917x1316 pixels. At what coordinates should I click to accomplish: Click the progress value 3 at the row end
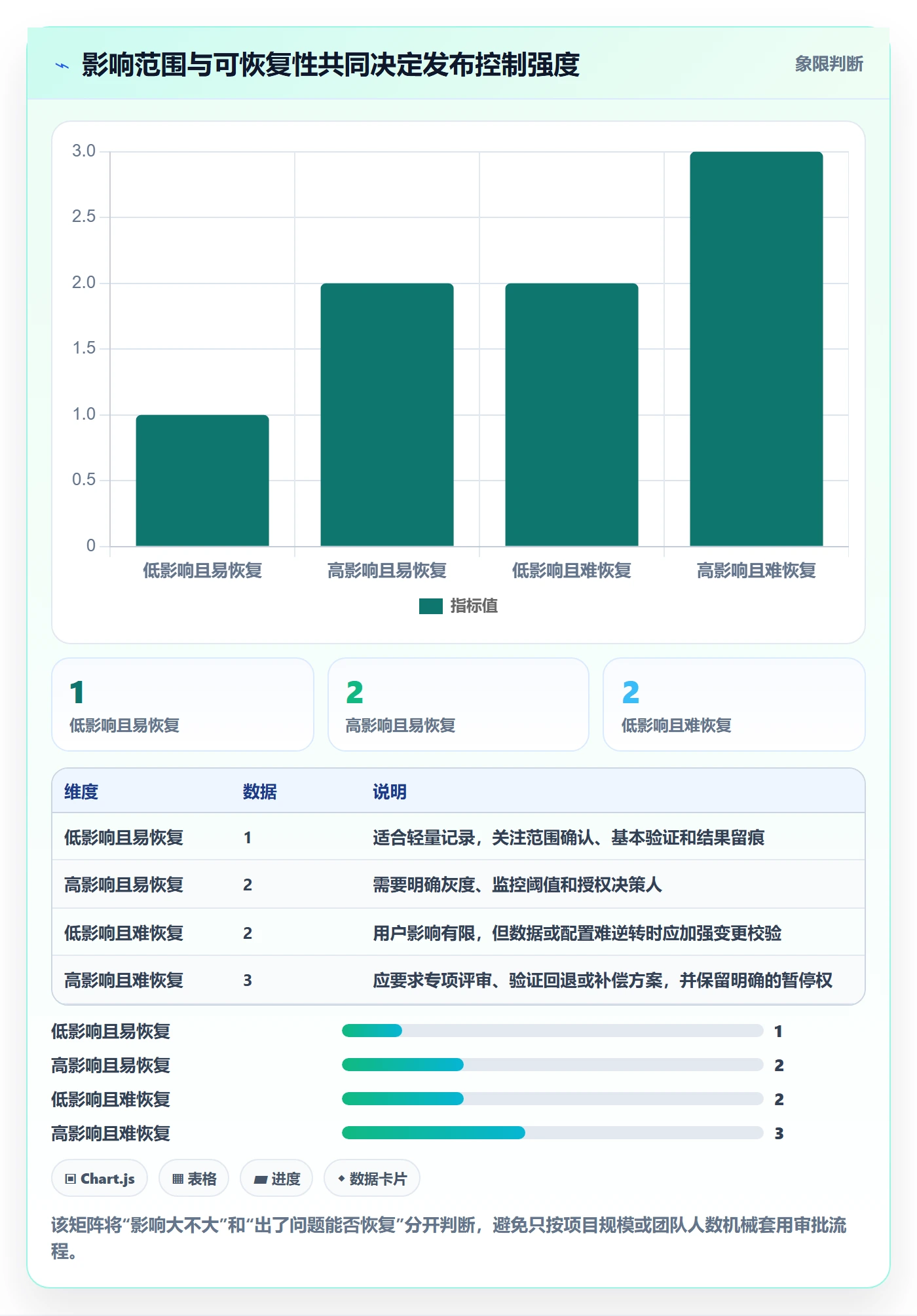[x=779, y=1133]
